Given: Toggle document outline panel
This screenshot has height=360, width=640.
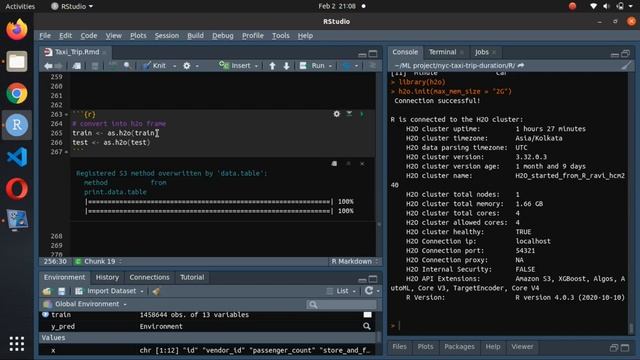Looking at the screenshot, I should [x=372, y=66].
